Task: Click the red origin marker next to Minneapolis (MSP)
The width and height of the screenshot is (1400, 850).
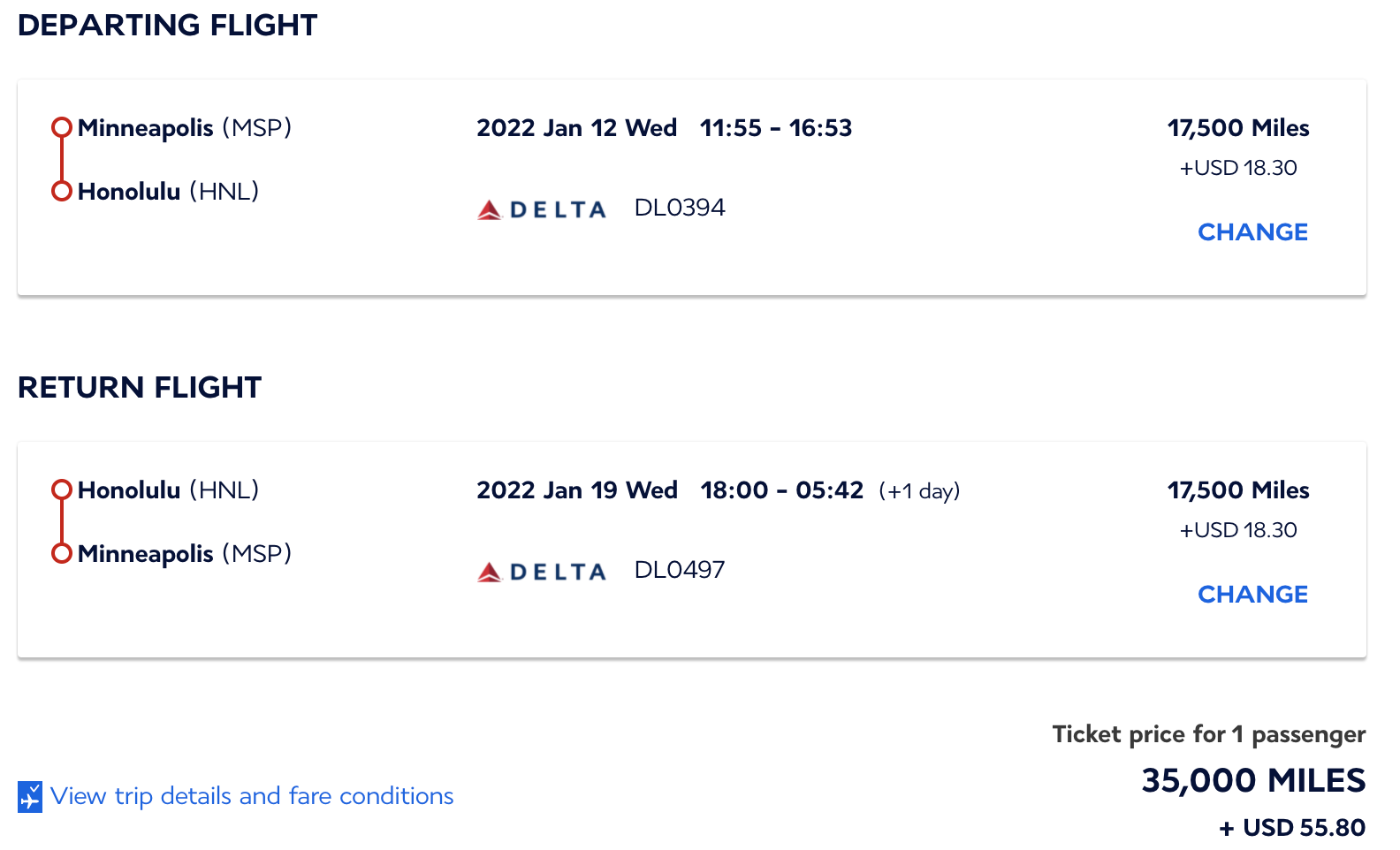Action: (62, 127)
